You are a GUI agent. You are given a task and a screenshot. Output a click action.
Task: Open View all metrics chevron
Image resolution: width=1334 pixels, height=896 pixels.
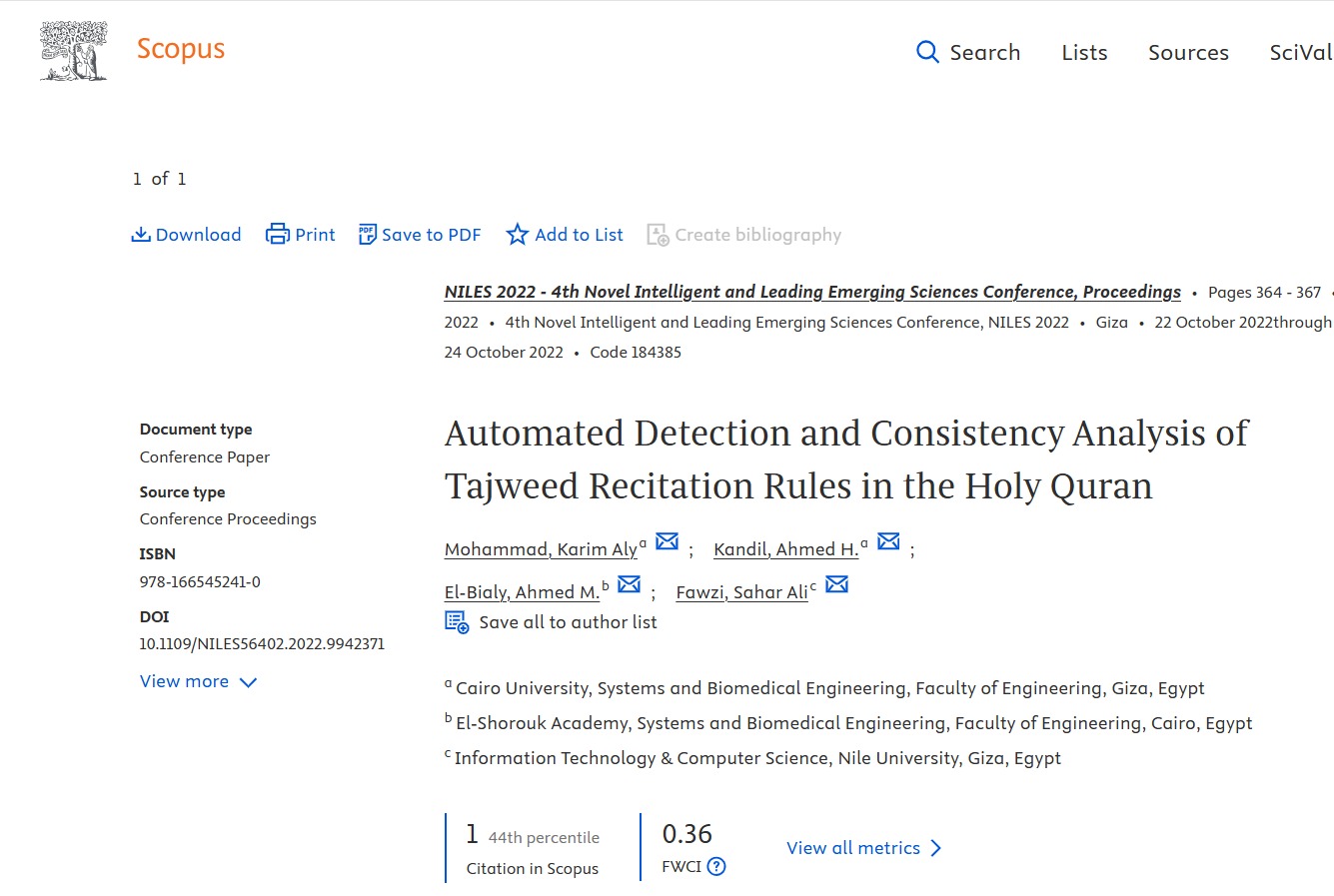tap(936, 848)
